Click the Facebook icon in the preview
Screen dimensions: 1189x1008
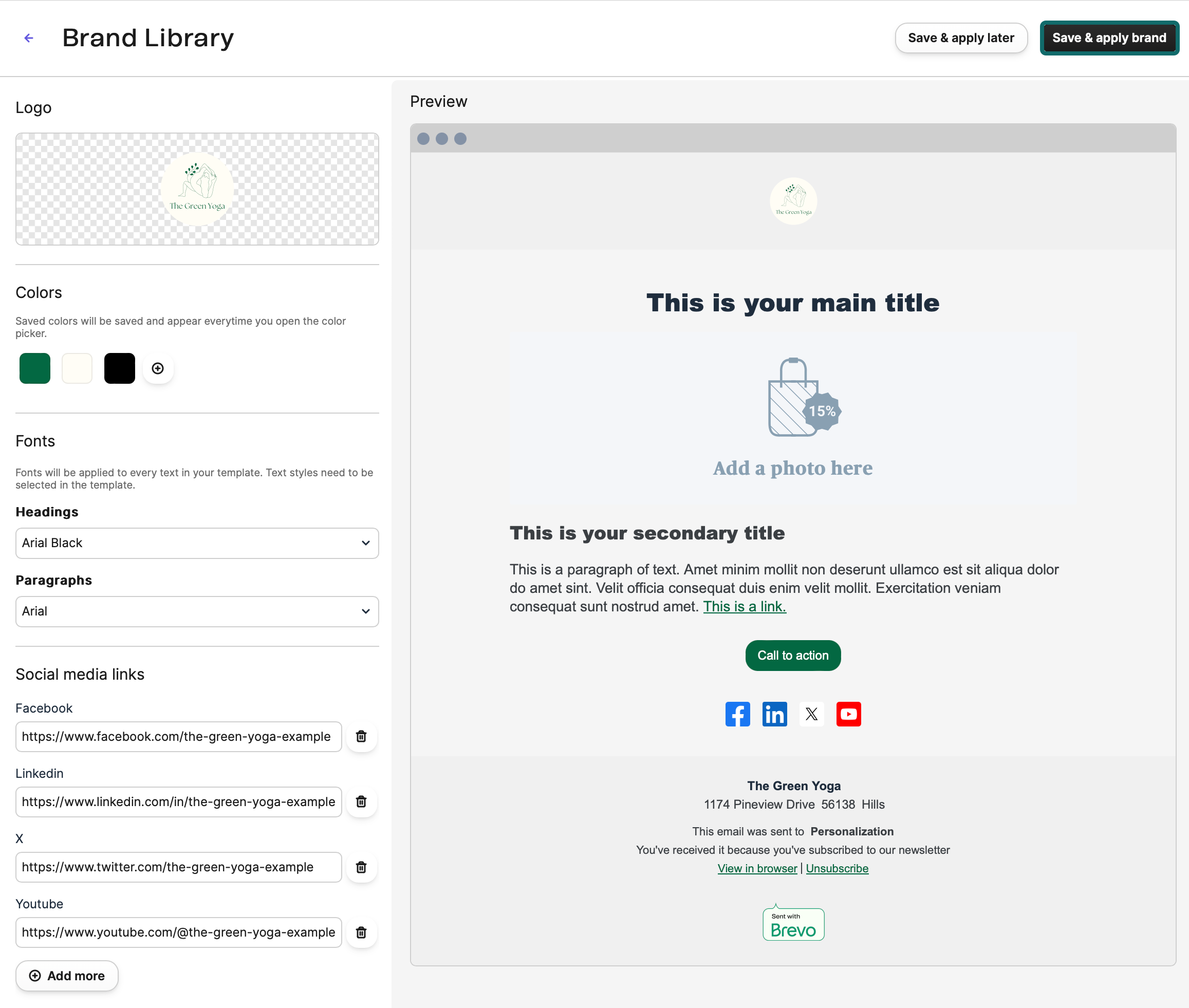tap(738, 714)
